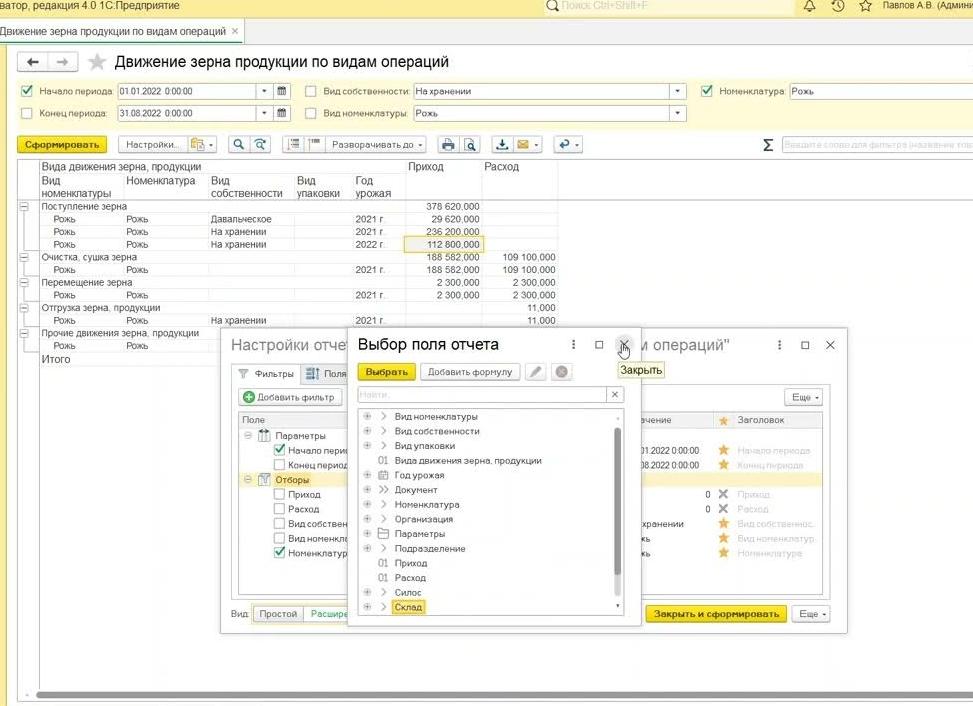Click the Найти search field
This screenshot has width=973, height=706.
(482, 395)
